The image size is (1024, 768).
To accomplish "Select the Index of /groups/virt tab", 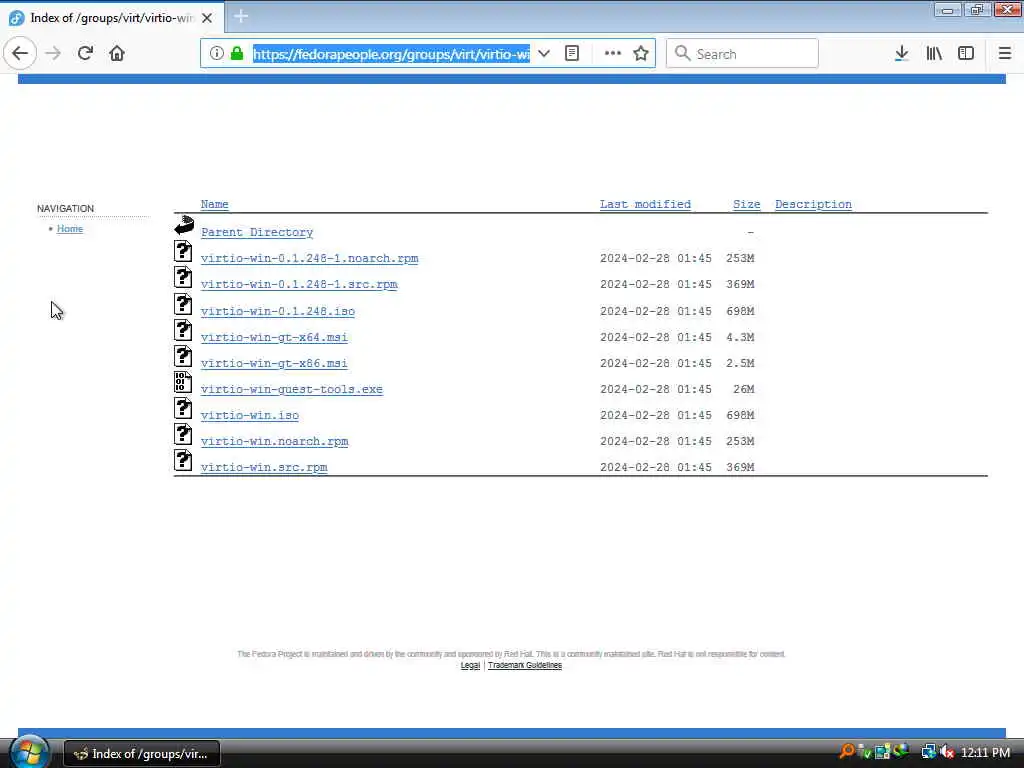I will pos(112,18).
